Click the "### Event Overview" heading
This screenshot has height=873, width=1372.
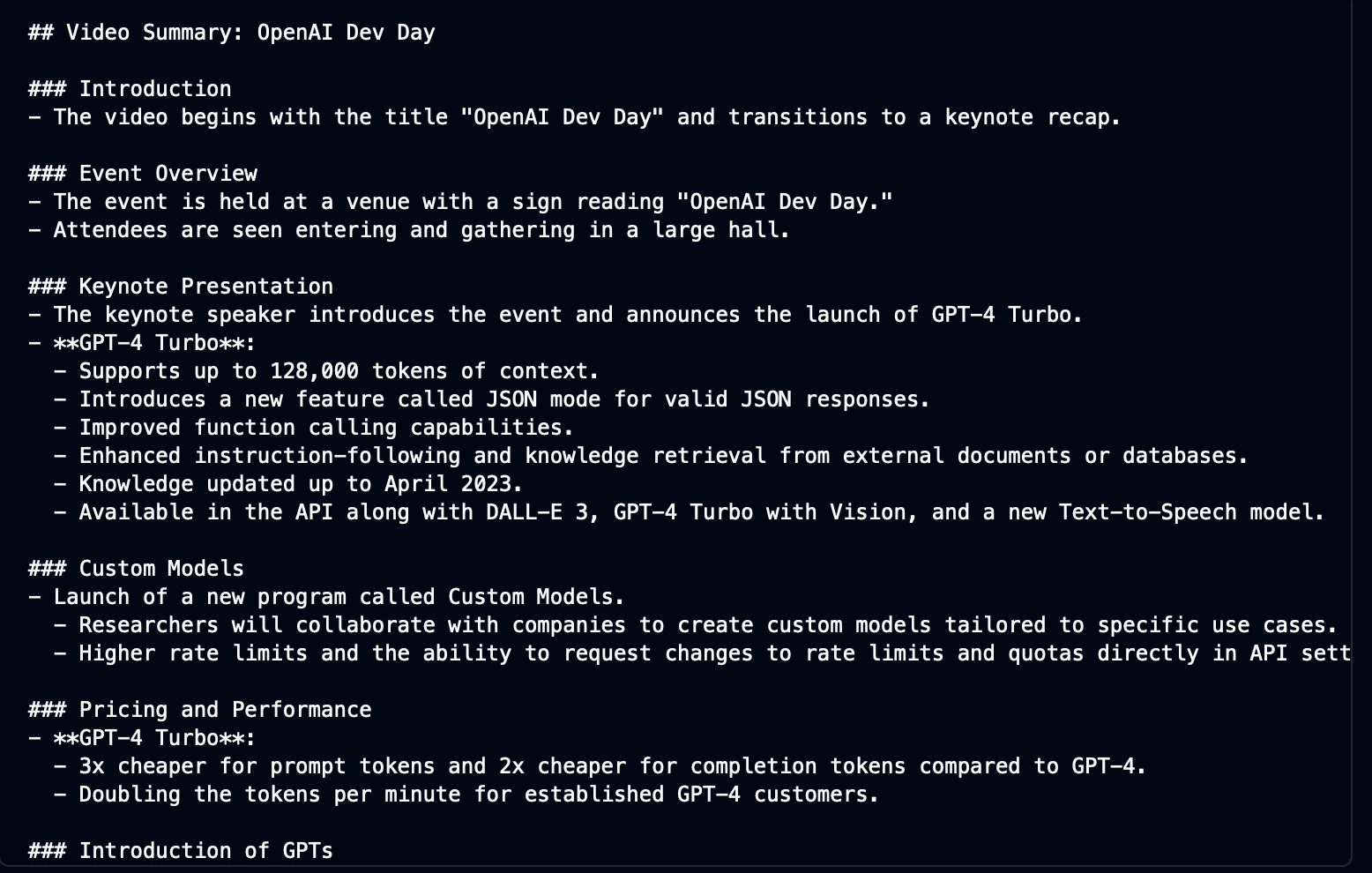(143, 174)
